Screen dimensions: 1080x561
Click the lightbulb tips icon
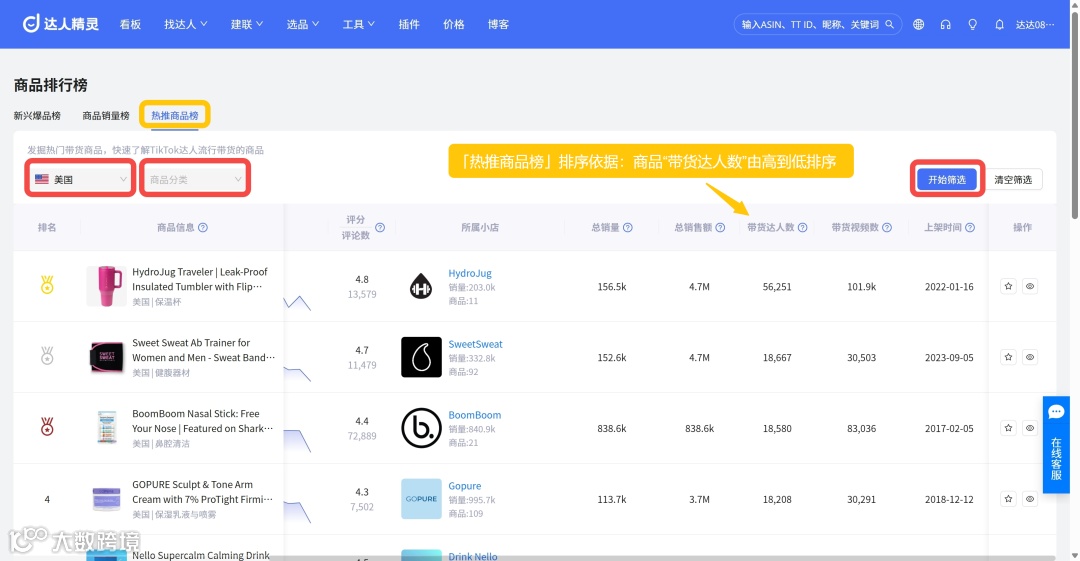click(973, 24)
